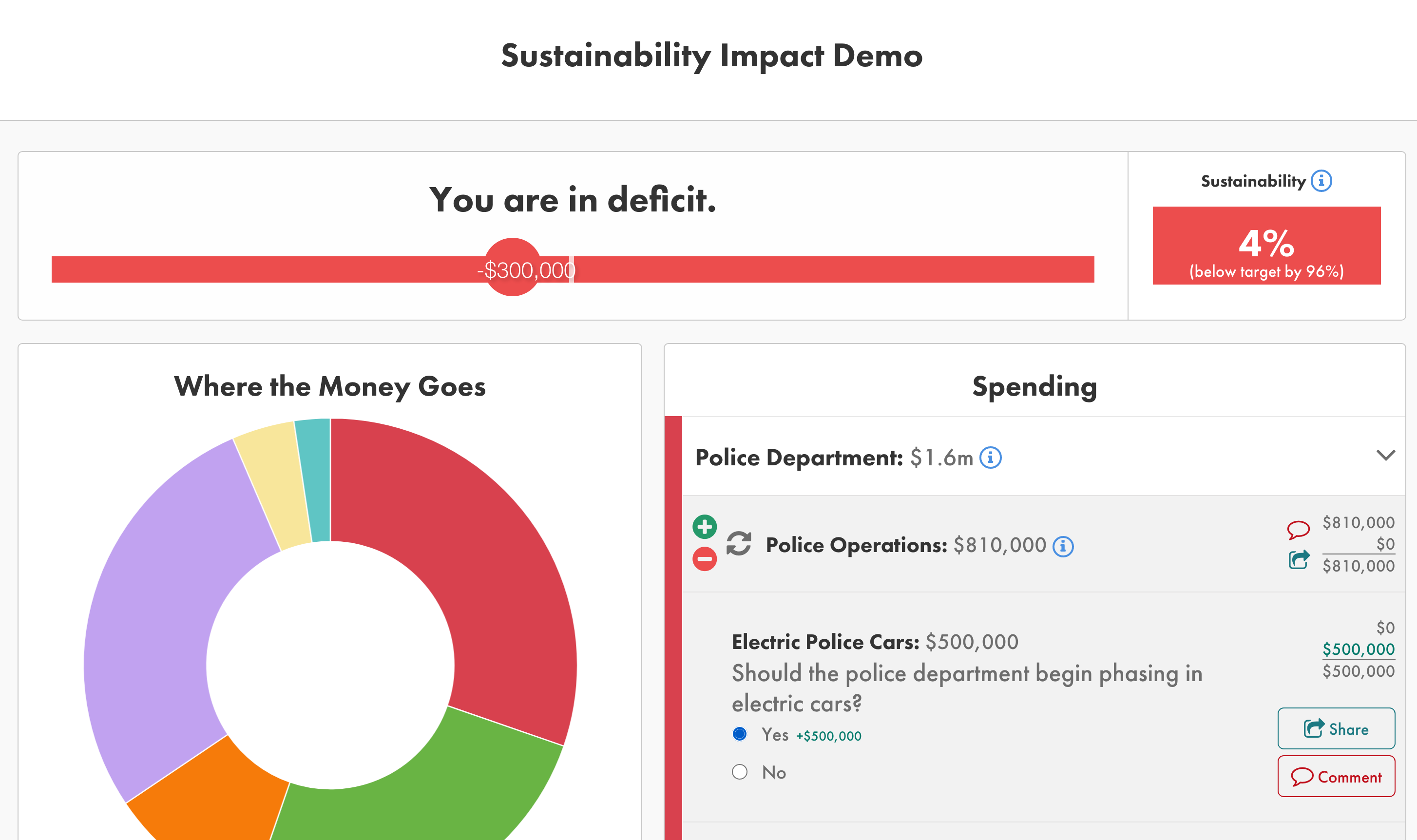Click the underlined $500,000 amount link

[1358, 649]
